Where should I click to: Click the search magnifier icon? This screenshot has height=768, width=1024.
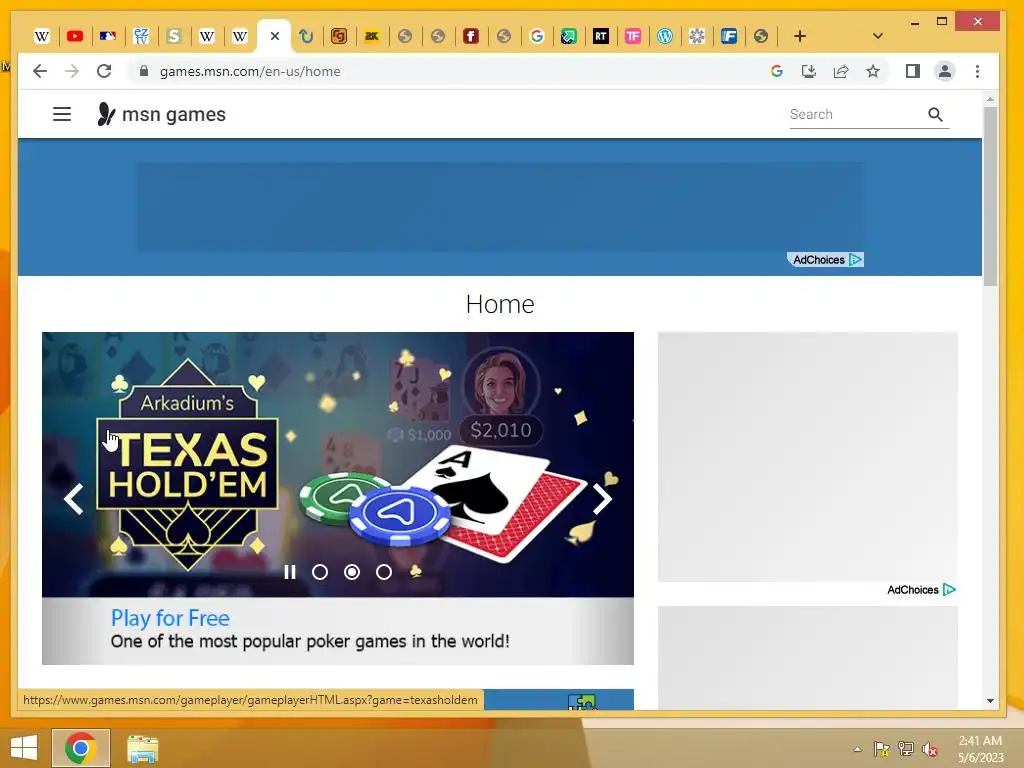pos(935,115)
